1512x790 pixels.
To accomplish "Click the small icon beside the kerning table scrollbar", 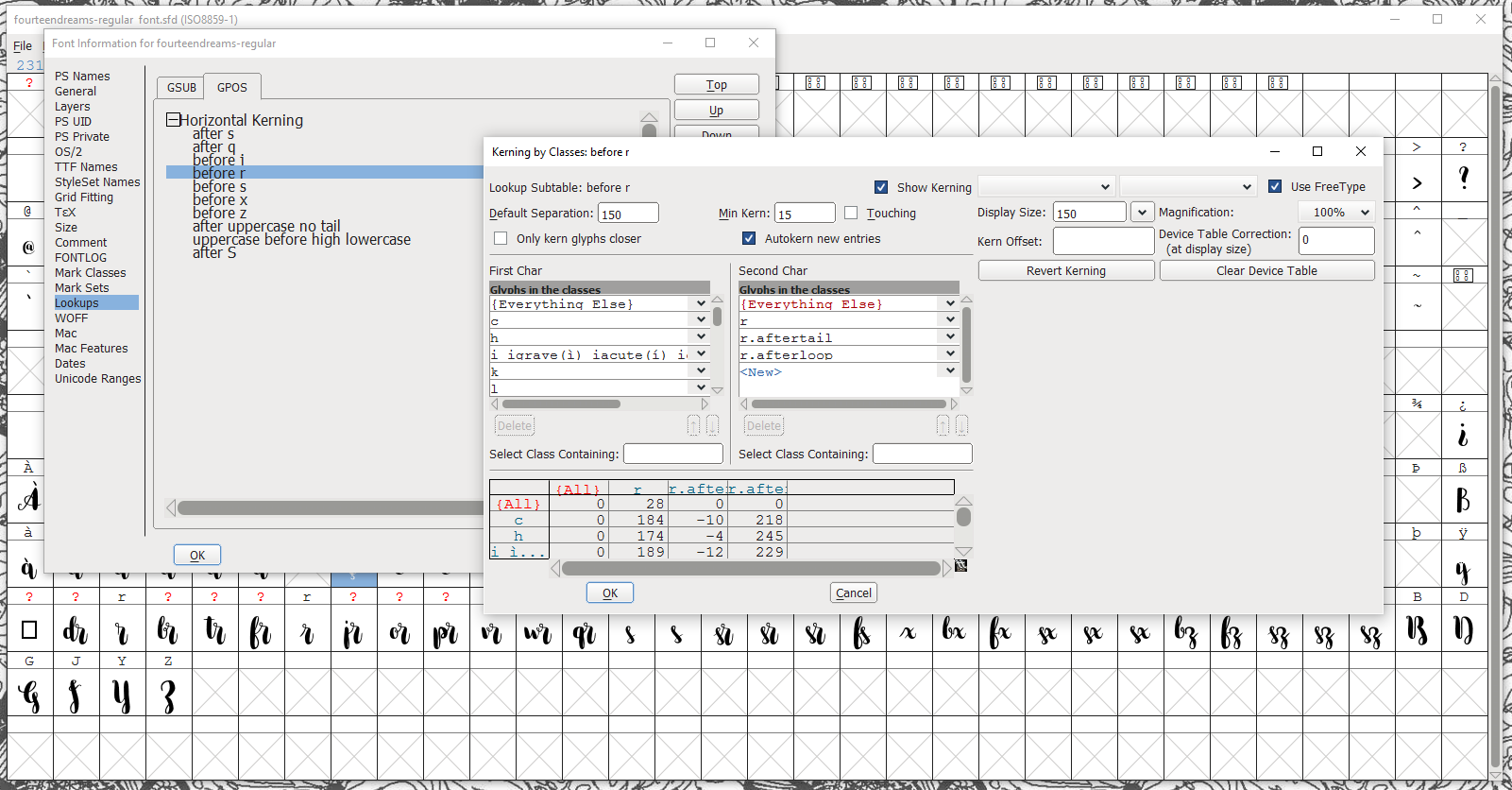I will [x=961, y=566].
